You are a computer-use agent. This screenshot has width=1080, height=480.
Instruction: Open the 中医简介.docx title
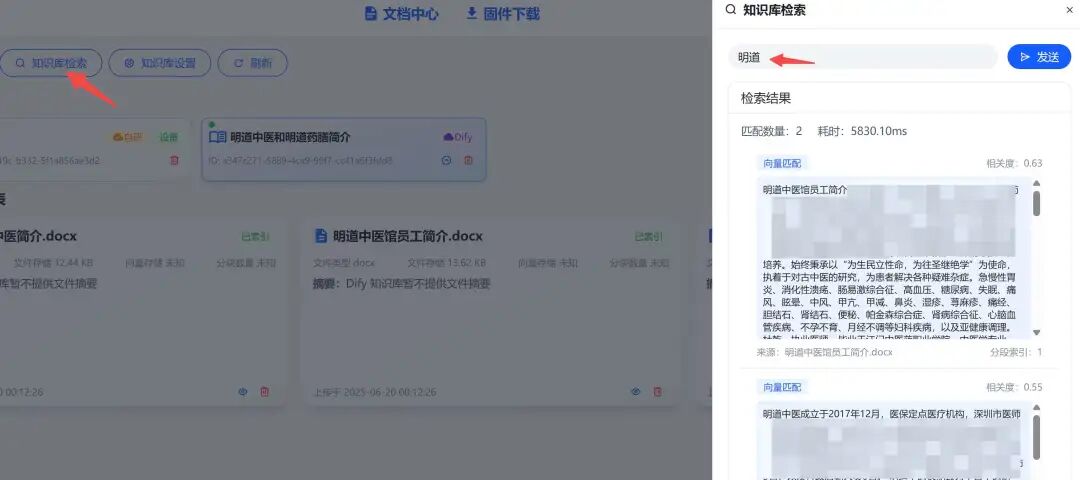[39, 236]
